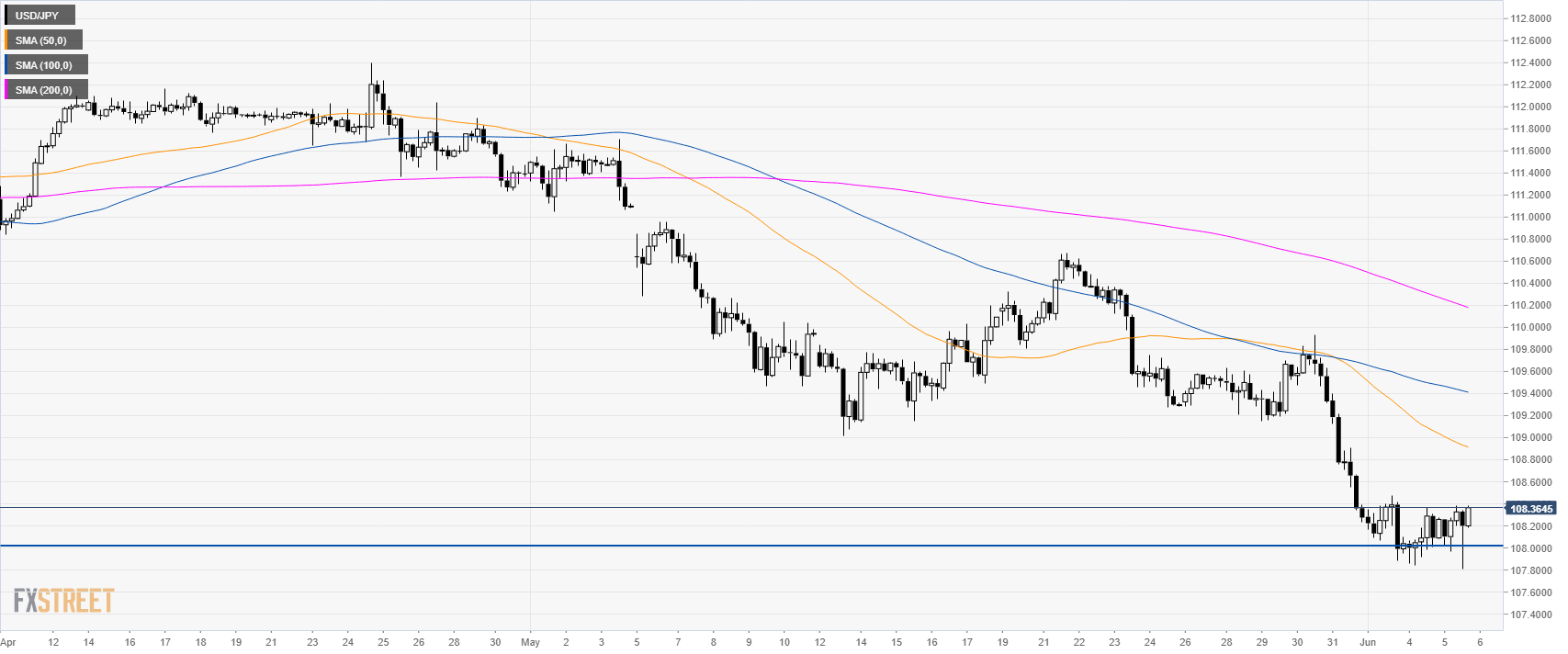Click the magenta SMA 200 color marker

6,90
